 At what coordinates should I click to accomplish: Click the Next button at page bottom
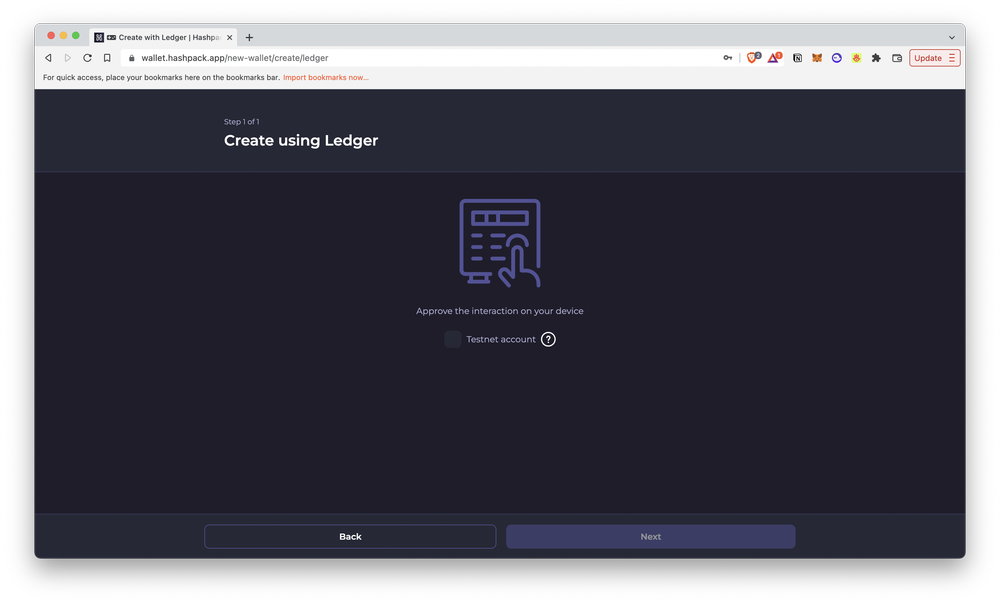pos(650,536)
